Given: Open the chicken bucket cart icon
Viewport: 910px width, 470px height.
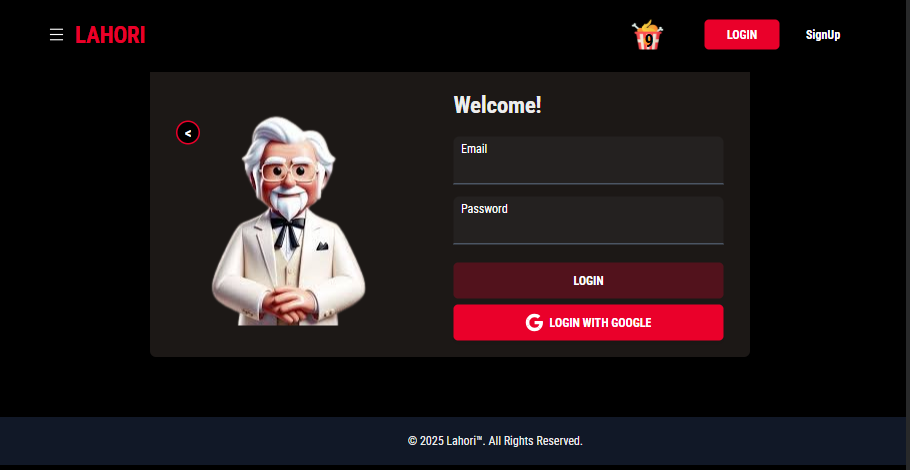Looking at the screenshot, I should point(648,35).
